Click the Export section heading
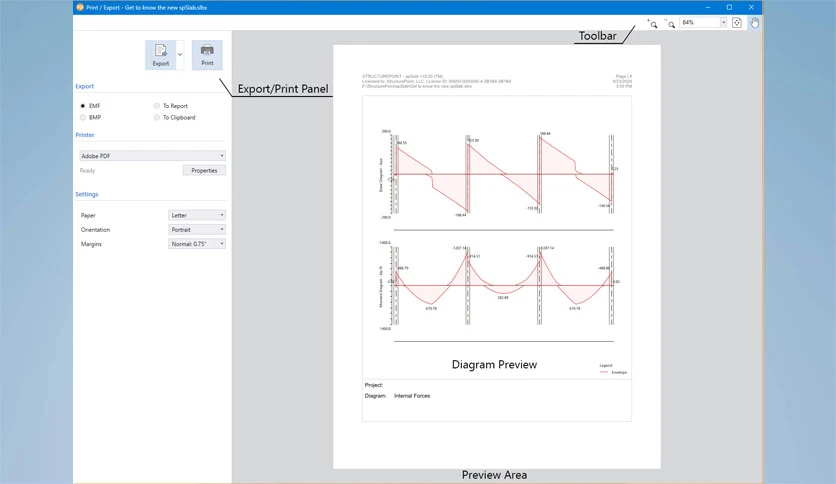 click(x=84, y=86)
